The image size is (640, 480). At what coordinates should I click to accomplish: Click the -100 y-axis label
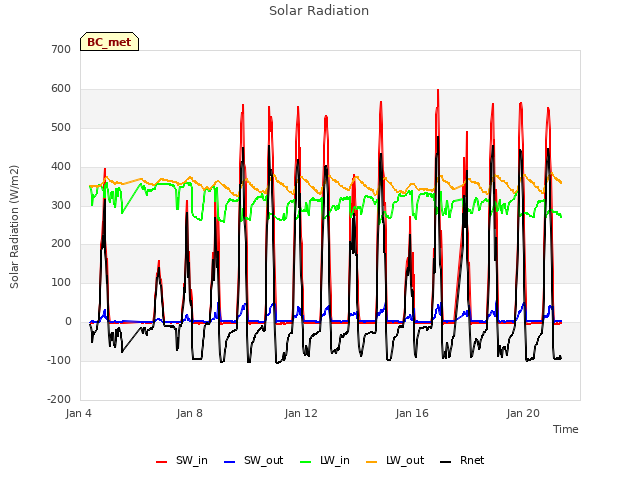click(59, 360)
